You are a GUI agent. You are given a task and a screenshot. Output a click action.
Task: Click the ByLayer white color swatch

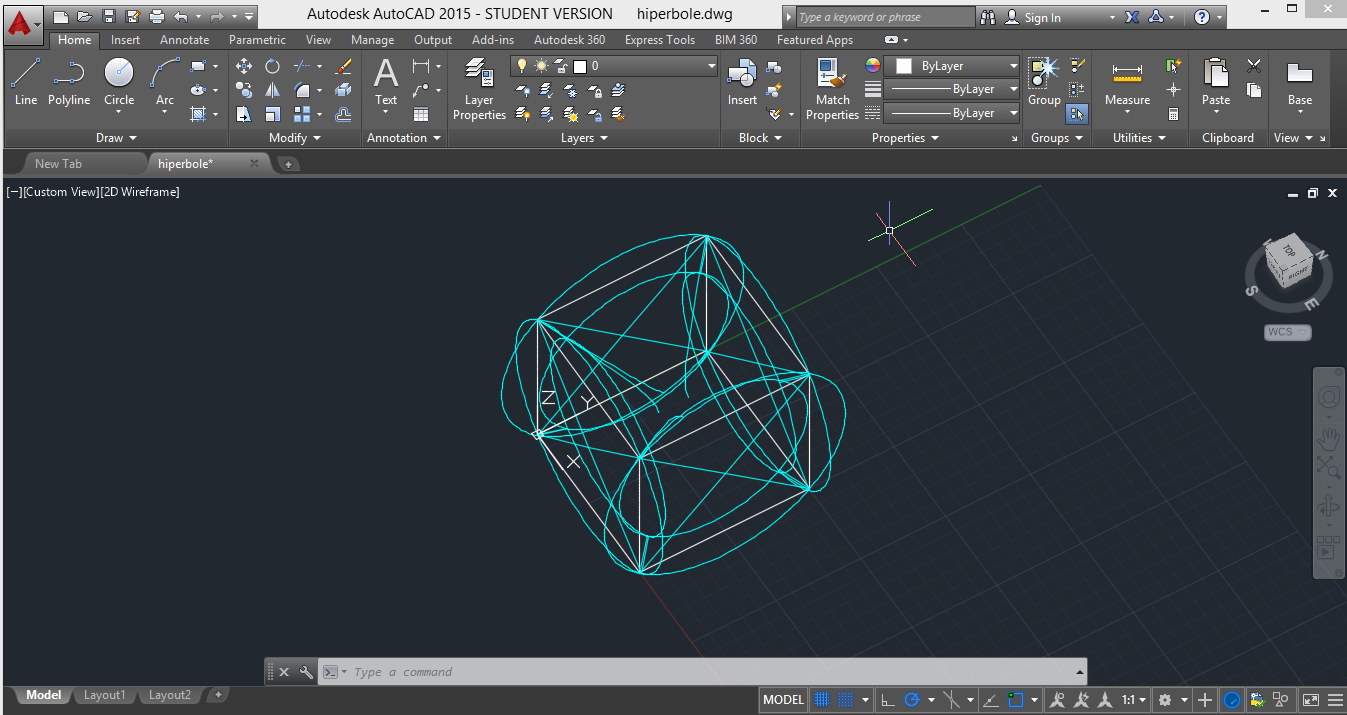[904, 66]
